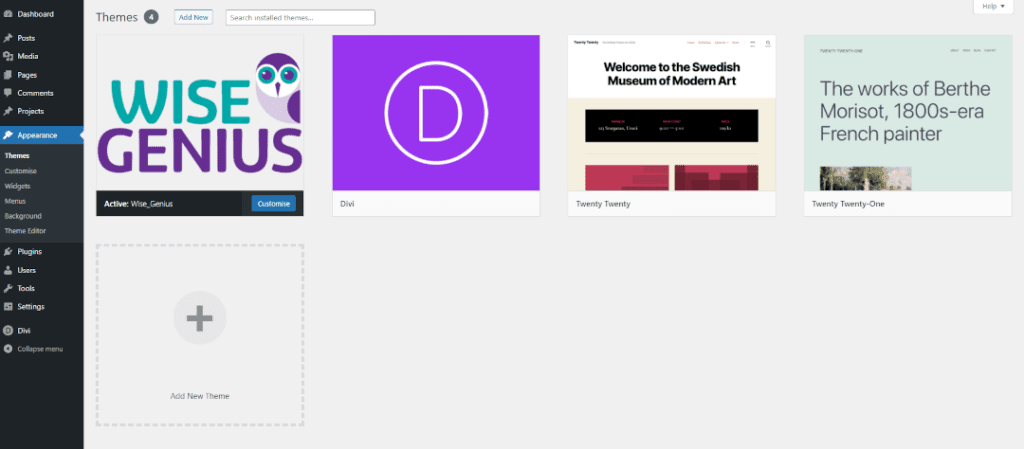Viewport: 1024px width, 449px height.
Task: Open the Menus submenu link
Action: 15,201
